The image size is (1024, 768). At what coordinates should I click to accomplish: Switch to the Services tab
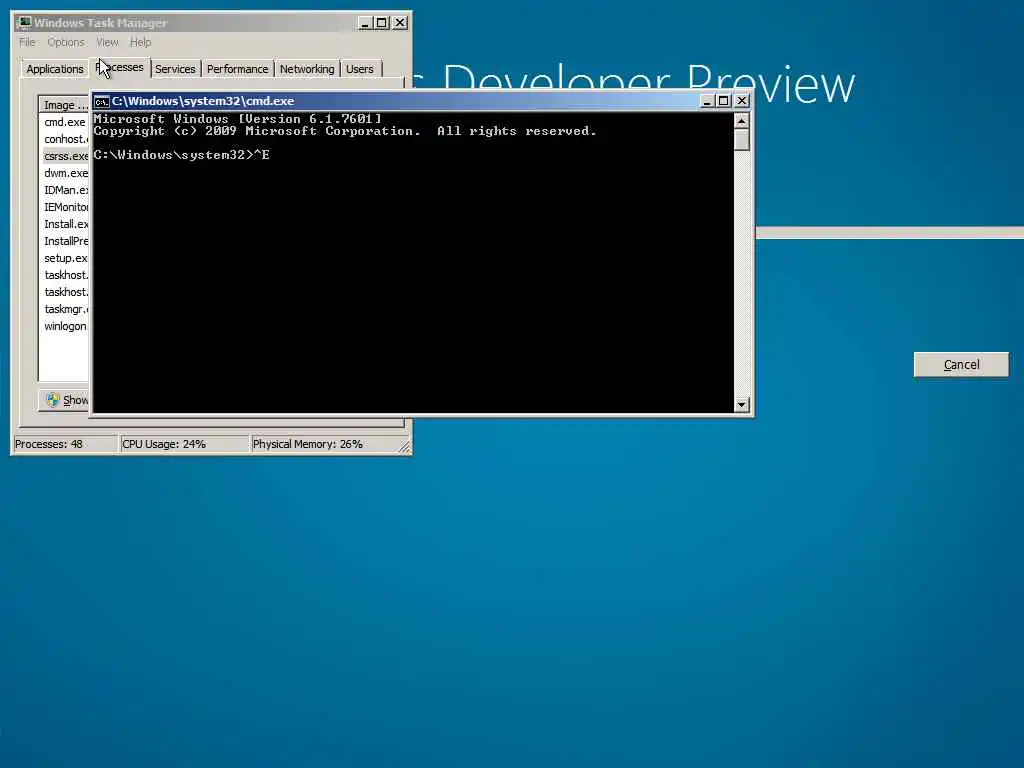tap(175, 69)
